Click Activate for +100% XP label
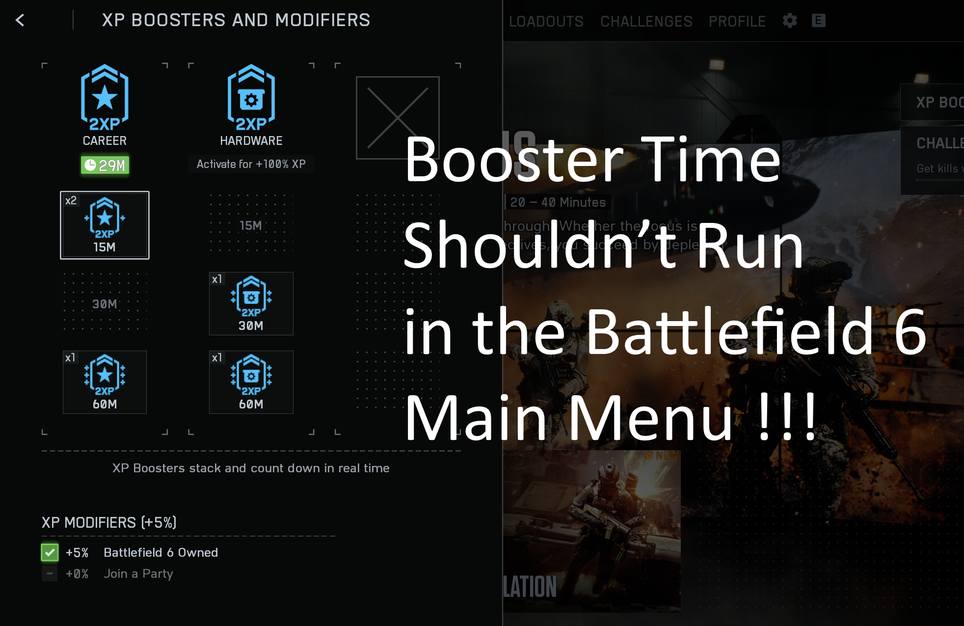Image resolution: width=964 pixels, height=626 pixels. 251,164
